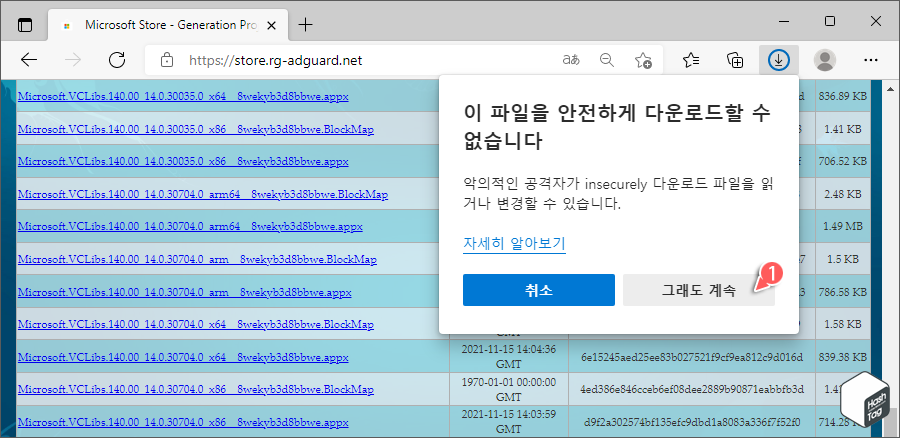
Task: Download VCLibs 14.0.30704.0 x86 BlockMap
Action: (x=196, y=390)
